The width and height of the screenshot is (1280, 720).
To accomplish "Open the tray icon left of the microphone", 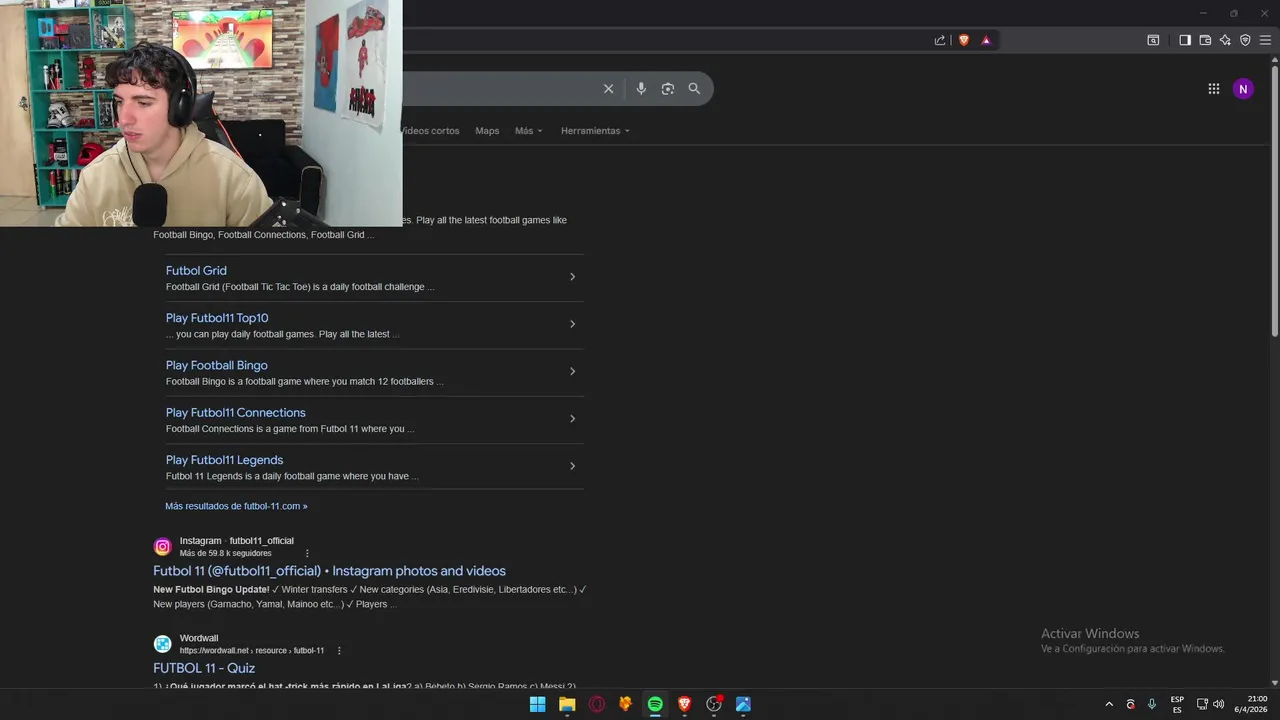I will coord(1131,704).
